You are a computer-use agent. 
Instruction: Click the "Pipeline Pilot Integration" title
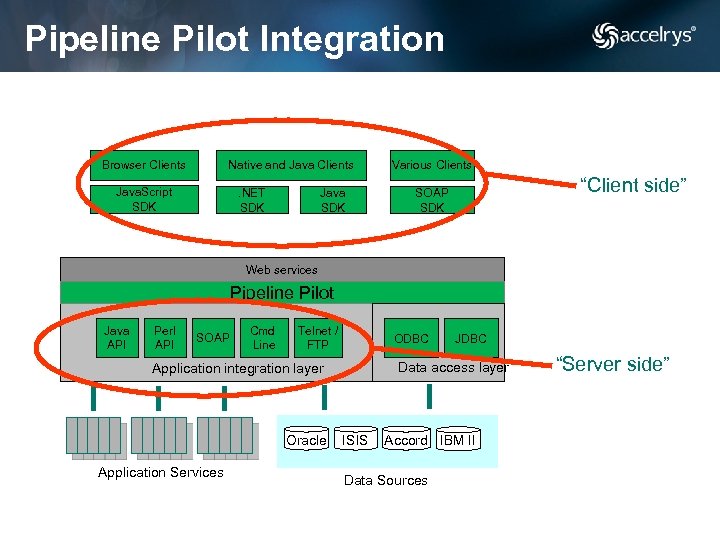click(x=235, y=39)
